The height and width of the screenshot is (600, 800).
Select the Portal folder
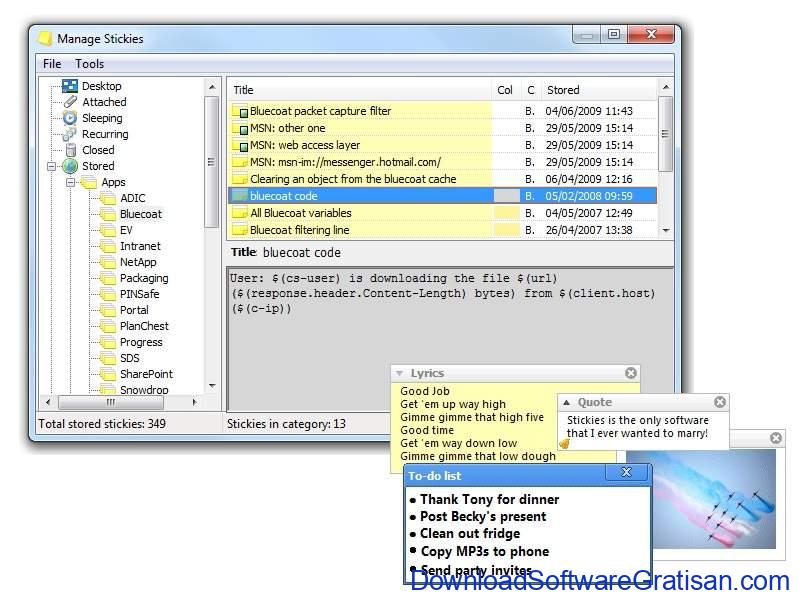pos(134,310)
